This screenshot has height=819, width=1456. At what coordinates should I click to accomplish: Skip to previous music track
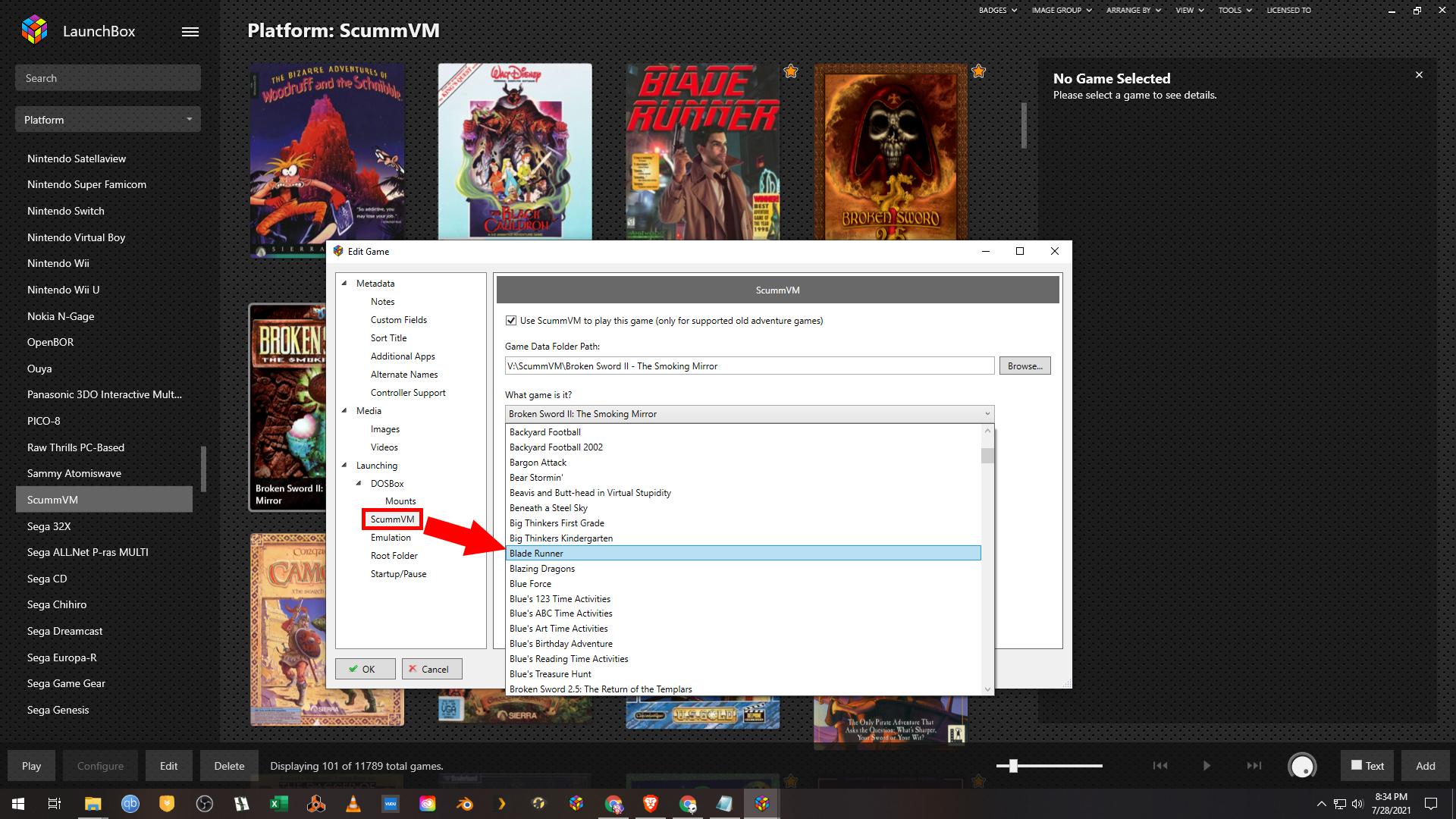tap(1160, 766)
